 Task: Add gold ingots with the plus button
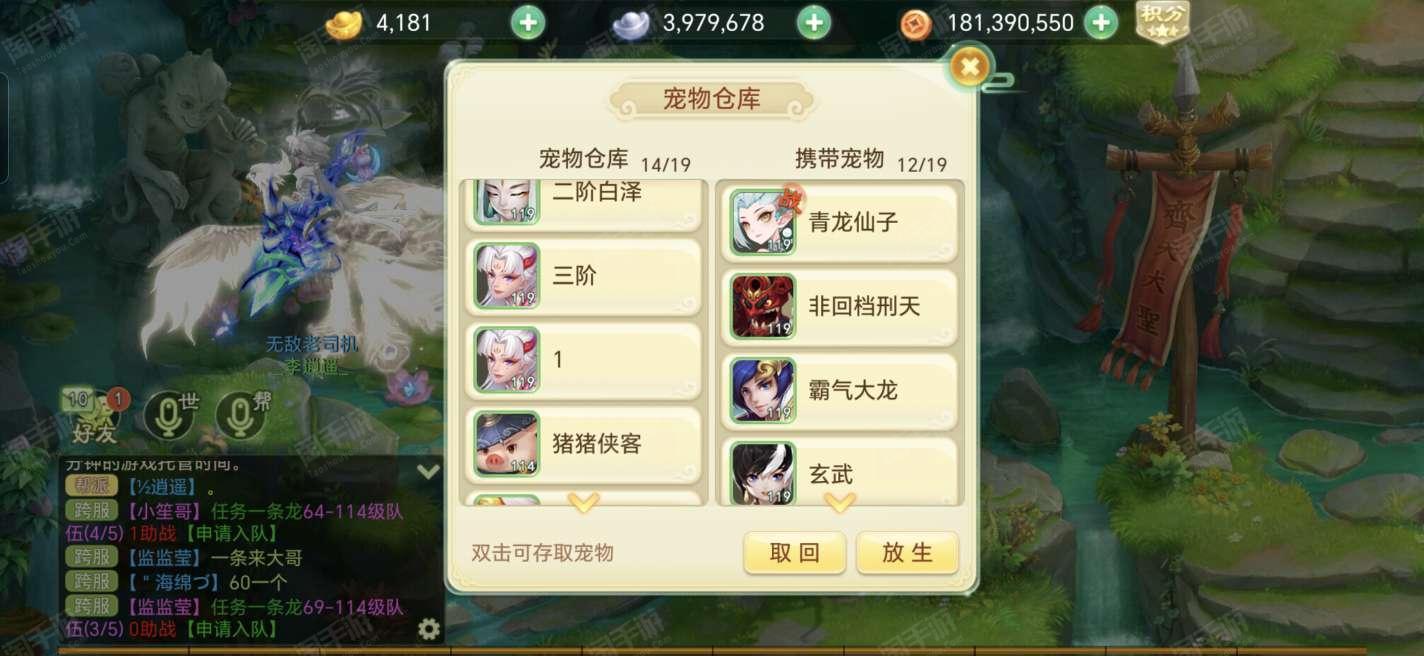tap(528, 22)
